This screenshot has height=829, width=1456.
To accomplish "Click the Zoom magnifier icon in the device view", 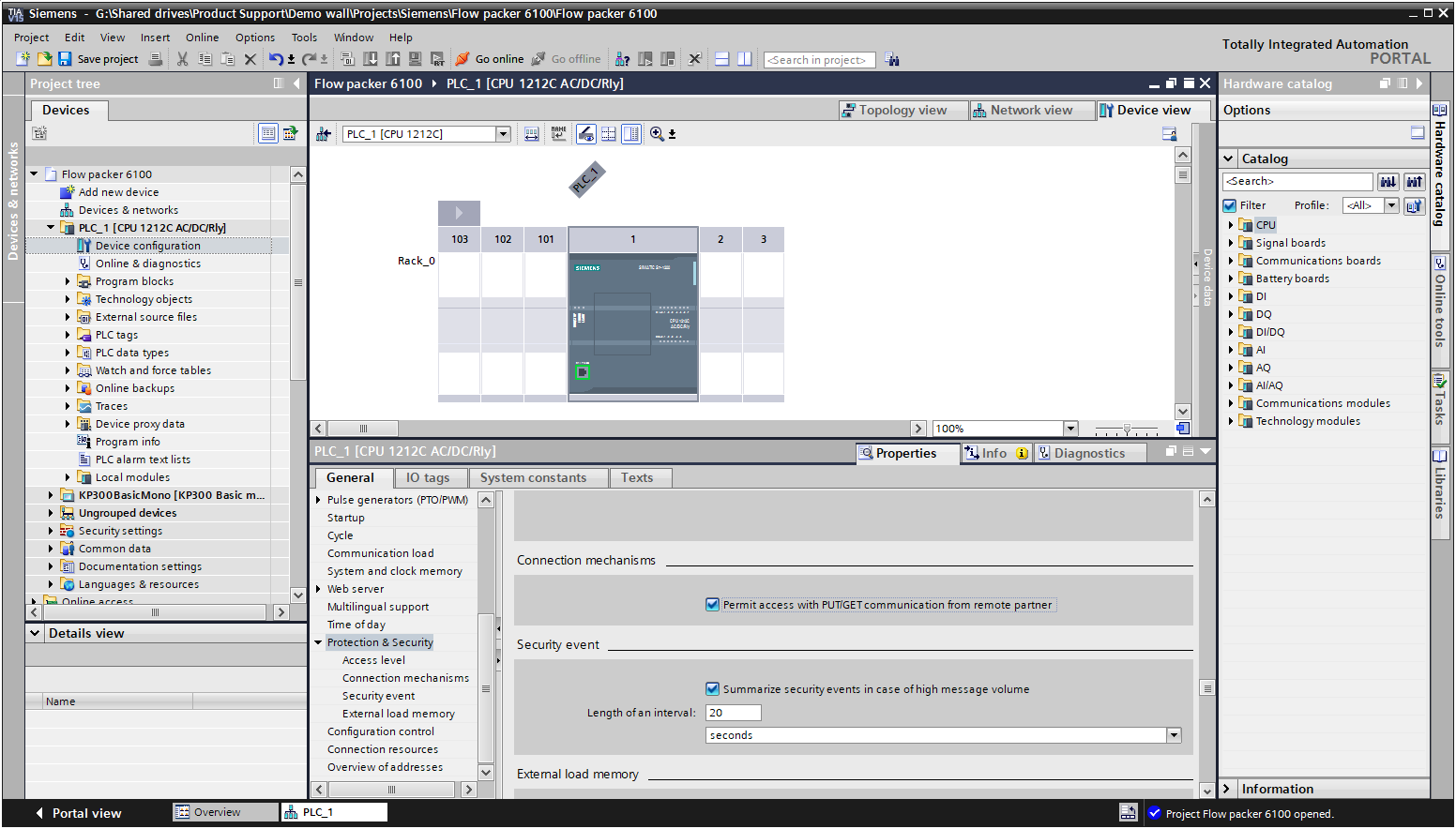I will [657, 134].
